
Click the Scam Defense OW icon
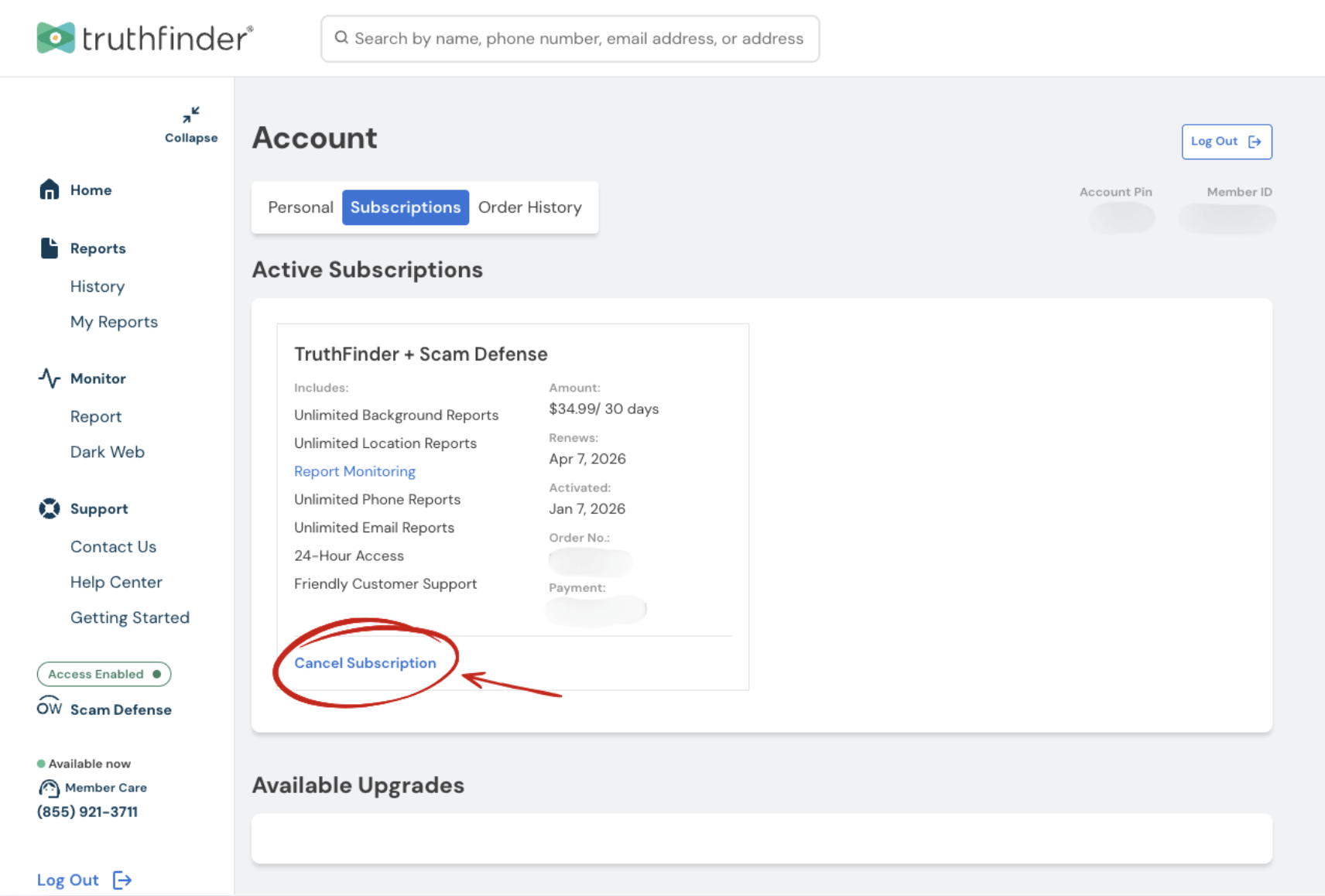point(50,706)
